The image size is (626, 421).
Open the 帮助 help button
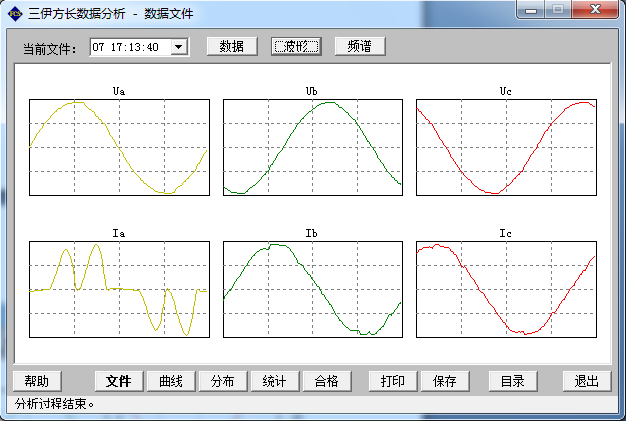click(37, 381)
